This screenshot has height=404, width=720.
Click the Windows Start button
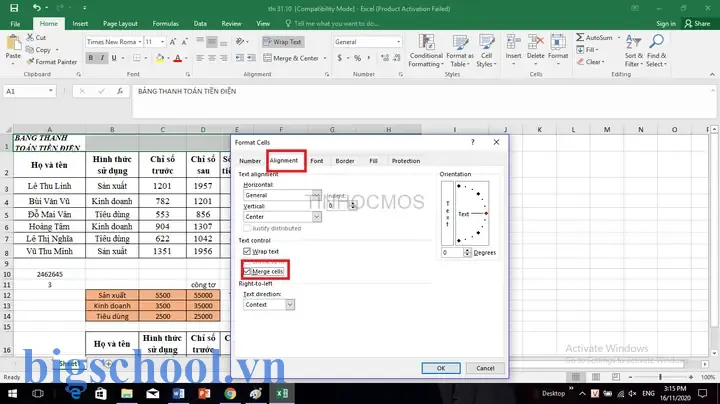pyautogui.click(x=12, y=393)
